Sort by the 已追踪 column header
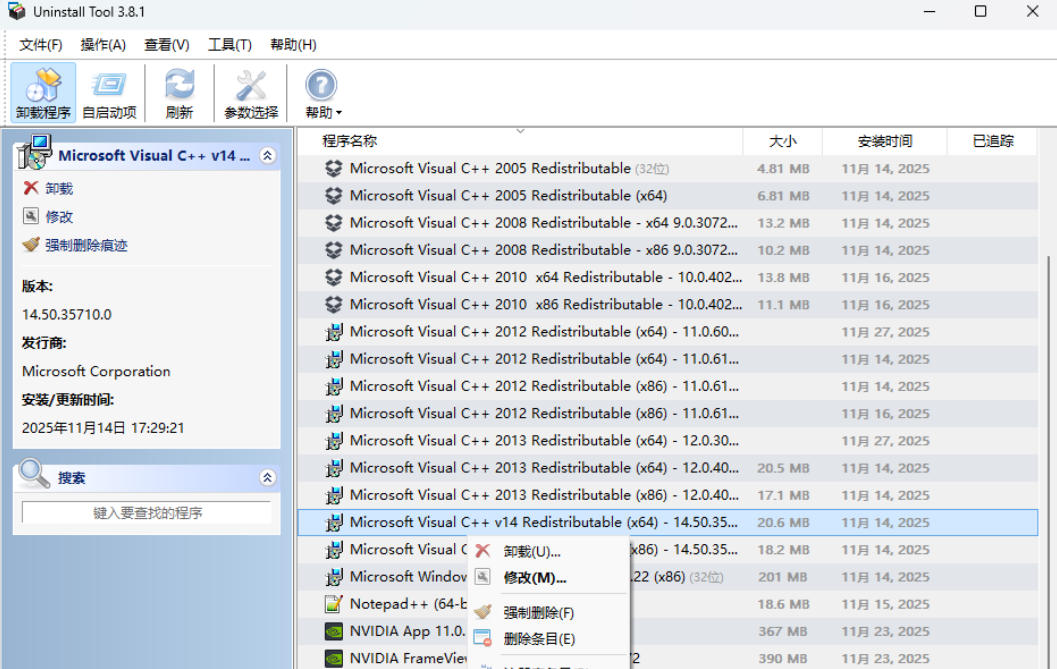Image resolution: width=1057 pixels, height=669 pixels. coord(993,141)
